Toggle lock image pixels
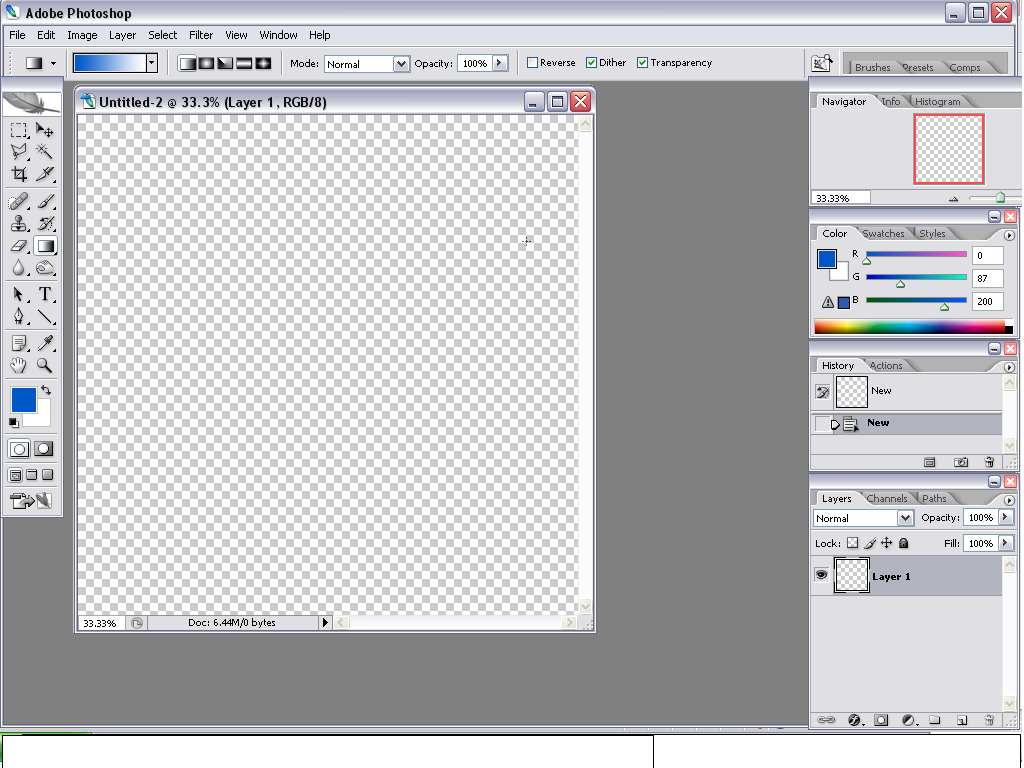 coord(870,543)
